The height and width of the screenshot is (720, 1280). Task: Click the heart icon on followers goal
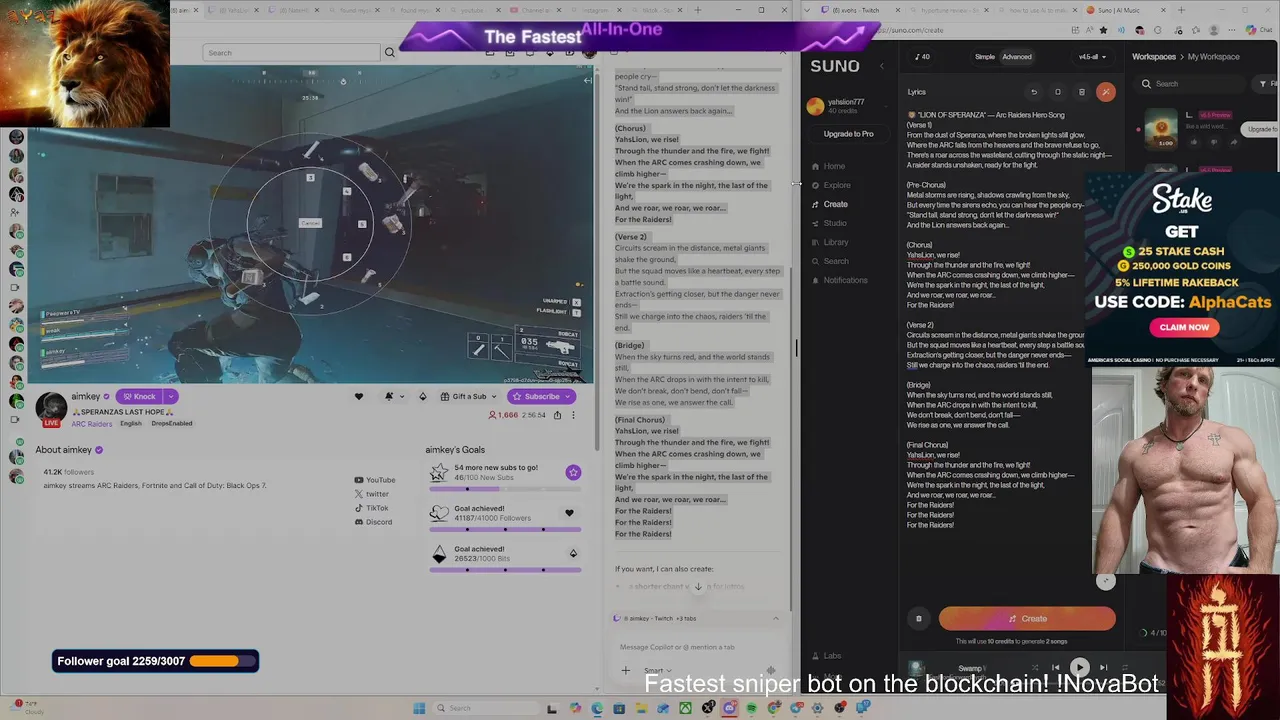tap(569, 513)
